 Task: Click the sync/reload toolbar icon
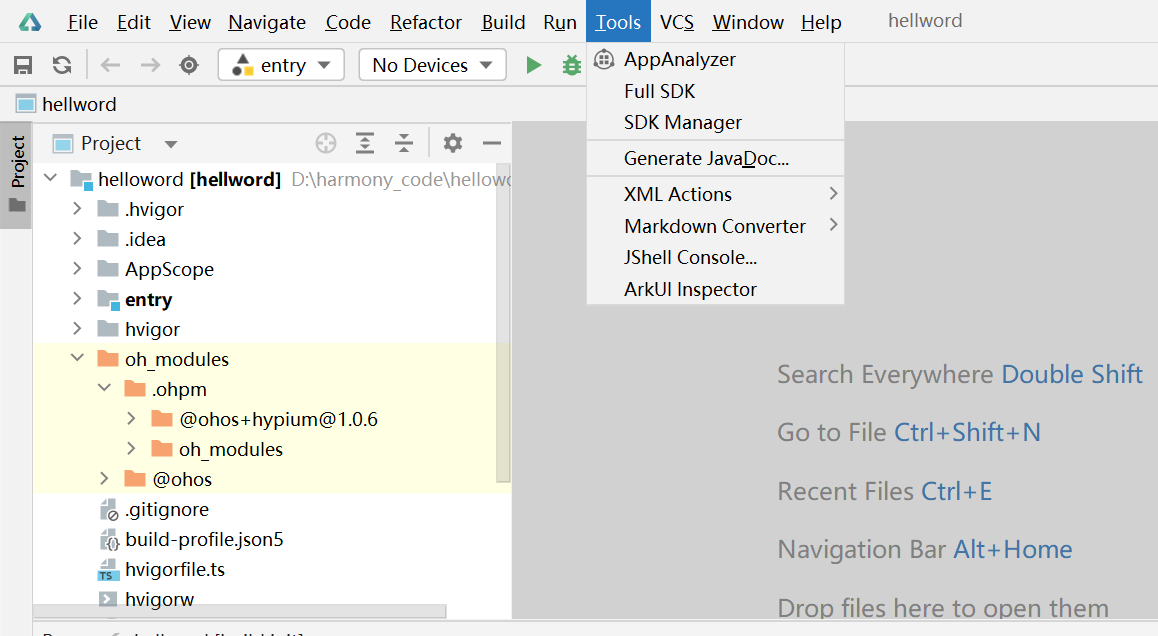pos(62,65)
